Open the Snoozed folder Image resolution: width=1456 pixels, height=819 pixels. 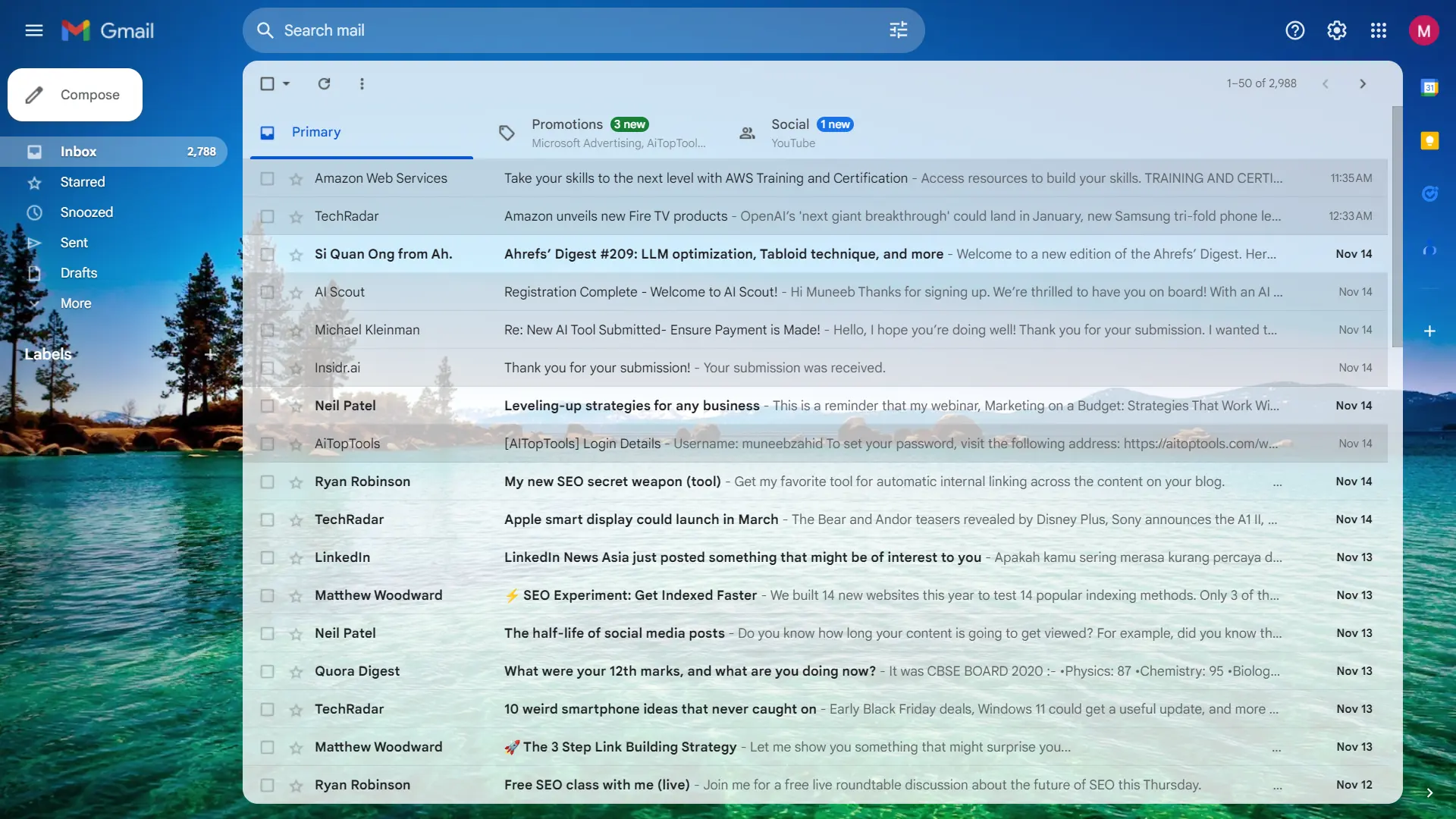(114, 212)
